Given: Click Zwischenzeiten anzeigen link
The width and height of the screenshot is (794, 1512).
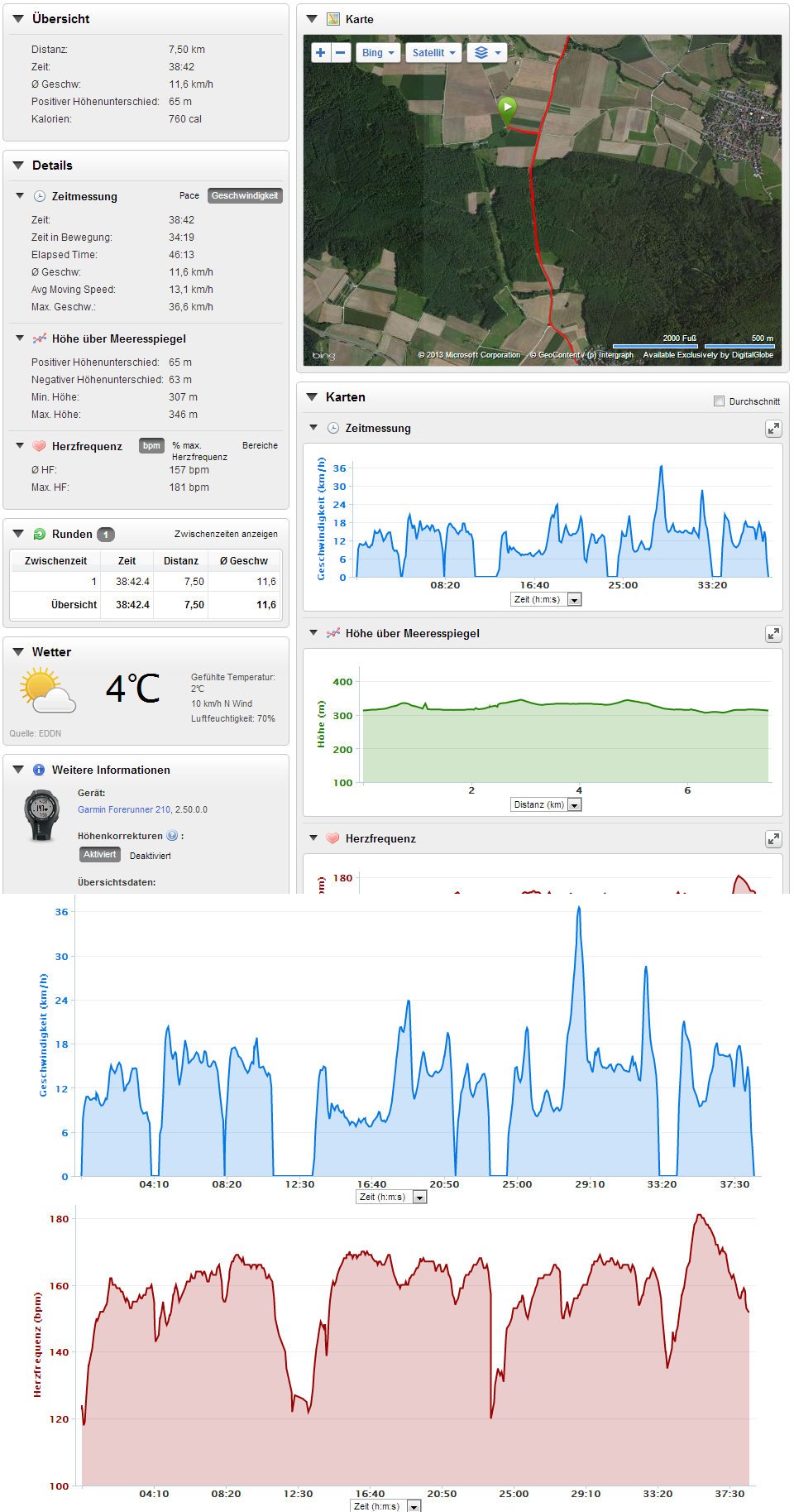Looking at the screenshot, I should [226, 534].
